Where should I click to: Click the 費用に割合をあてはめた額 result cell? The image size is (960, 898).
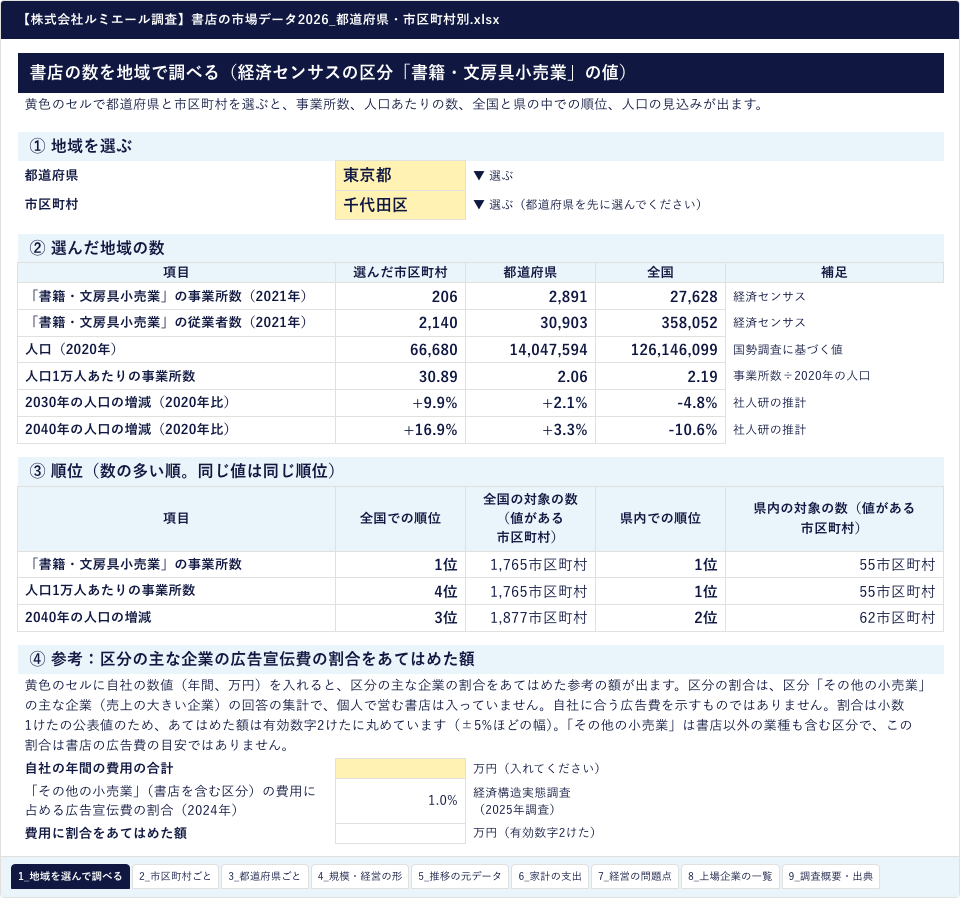(x=400, y=833)
